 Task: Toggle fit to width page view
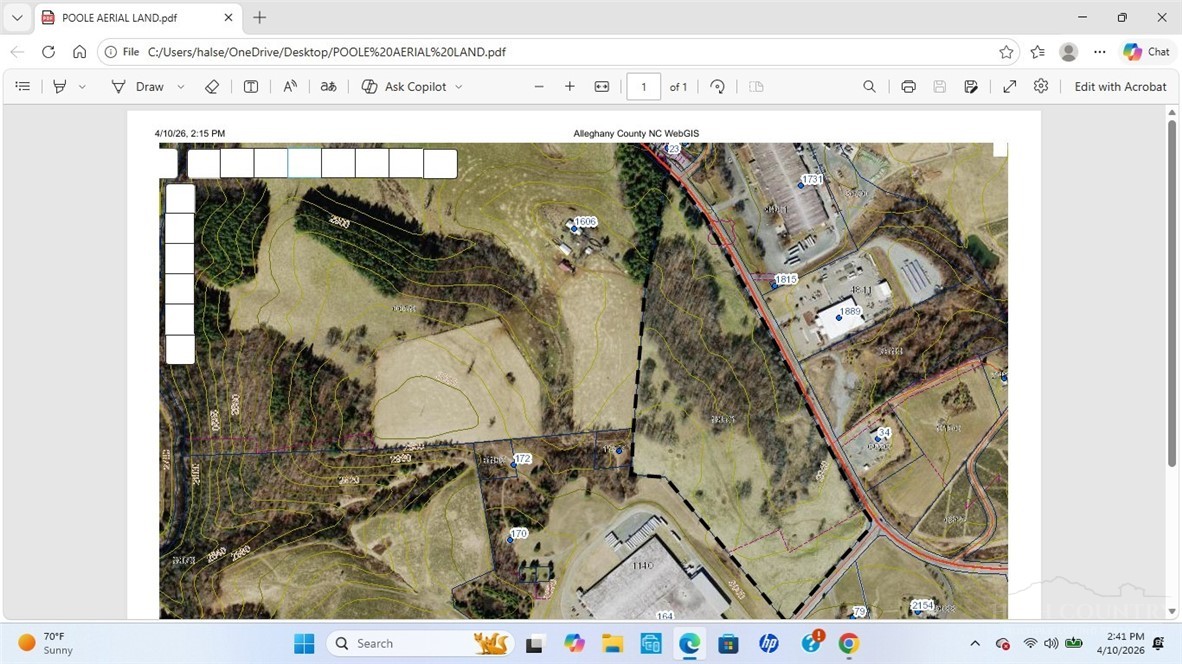point(602,87)
